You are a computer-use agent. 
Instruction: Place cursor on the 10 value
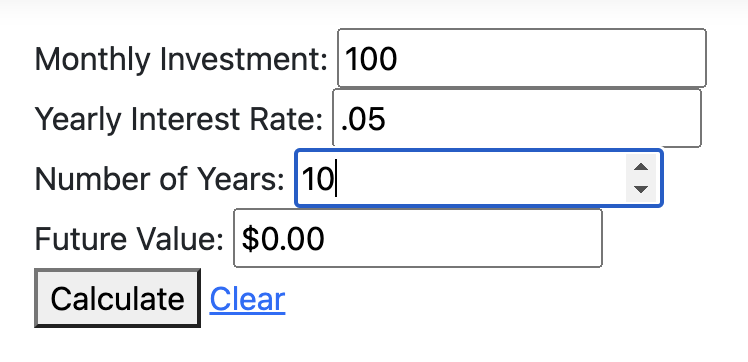coord(317,179)
